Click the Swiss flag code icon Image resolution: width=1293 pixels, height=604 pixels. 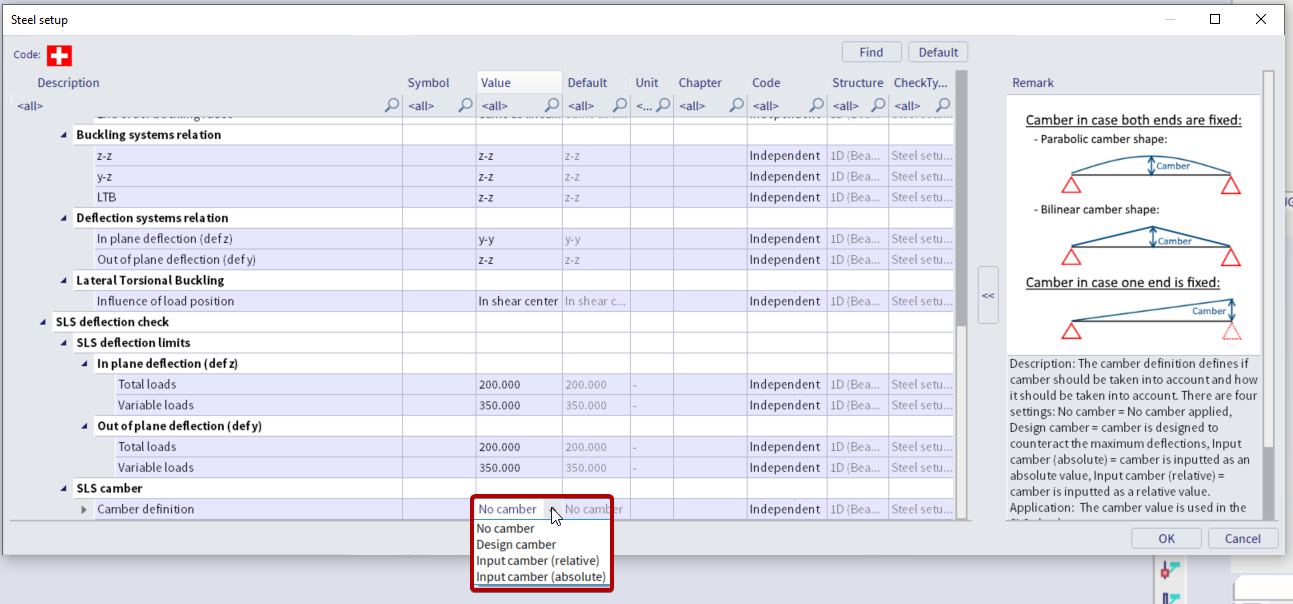pos(59,55)
